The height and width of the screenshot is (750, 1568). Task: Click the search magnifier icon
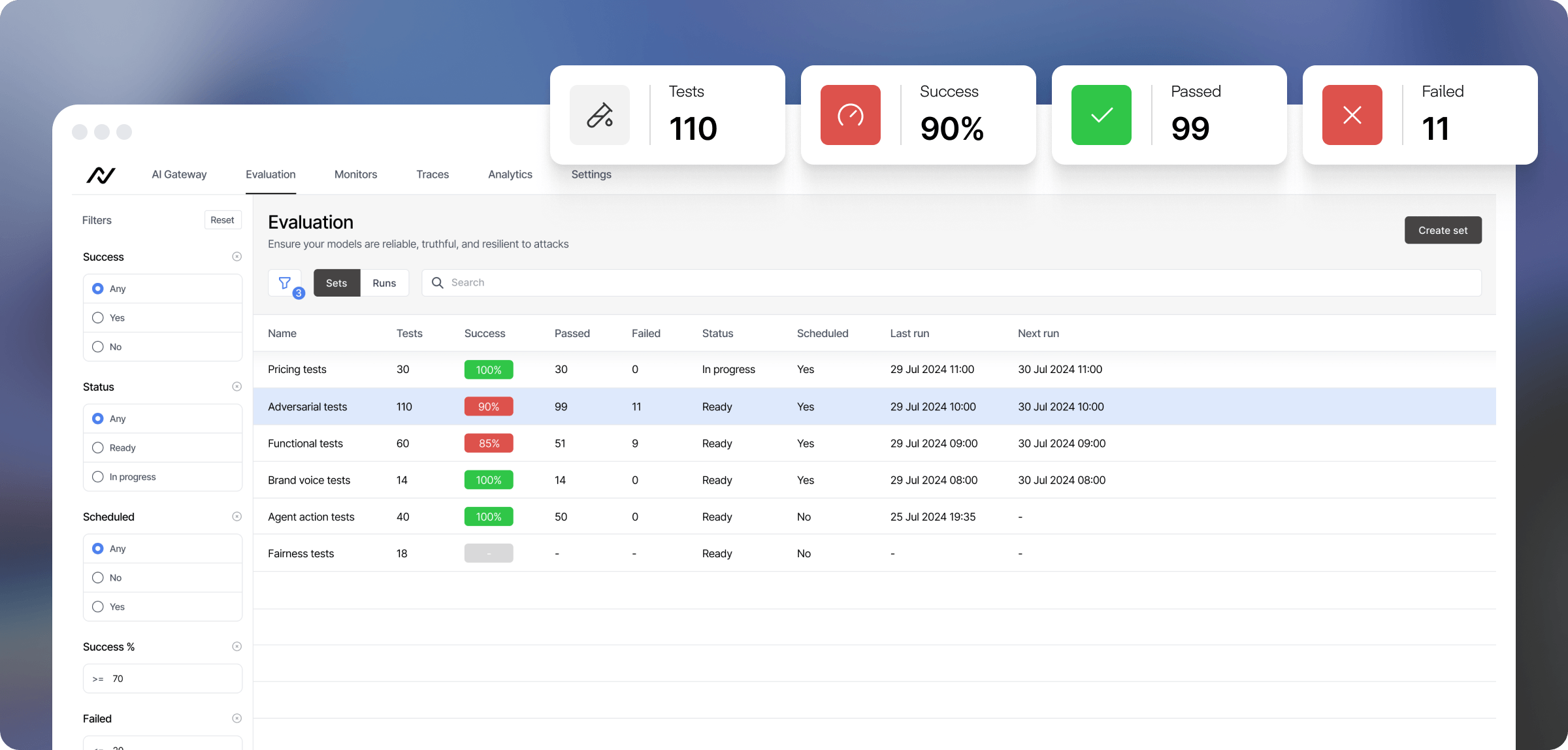(438, 283)
